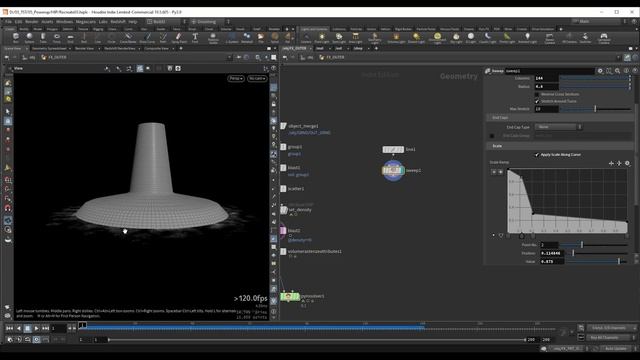Switch to the Composite View tab

(156, 49)
